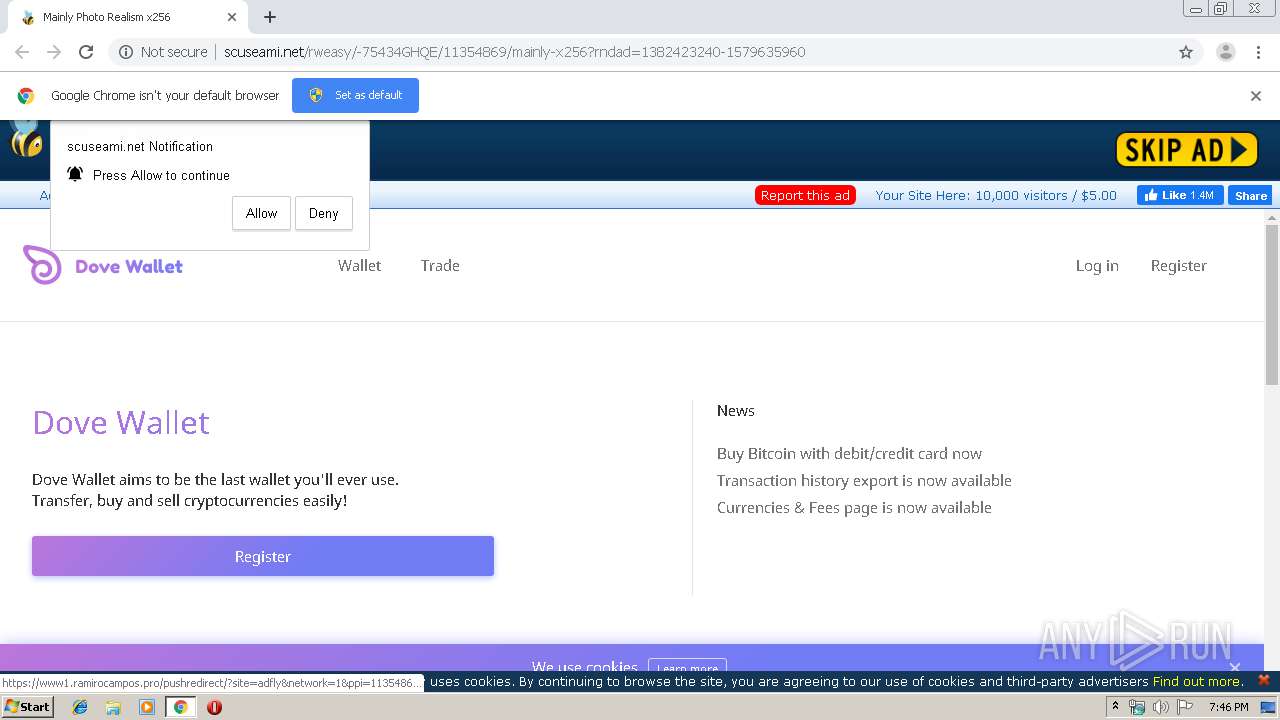Click the News section heading
The width and height of the screenshot is (1280, 720).
(736, 411)
